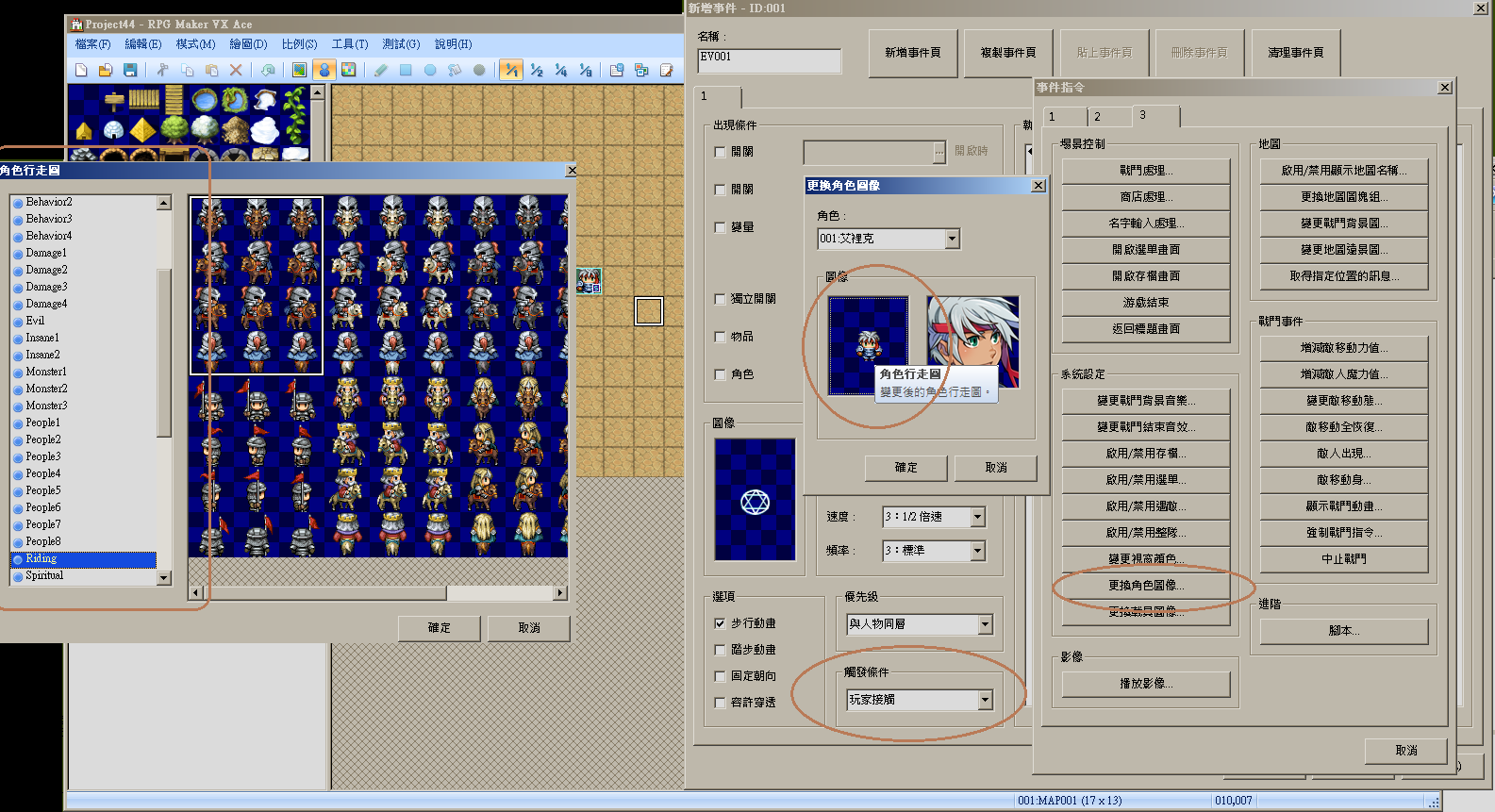Click the New Project toolbar icon
The width and height of the screenshot is (1495, 812).
(x=81, y=70)
